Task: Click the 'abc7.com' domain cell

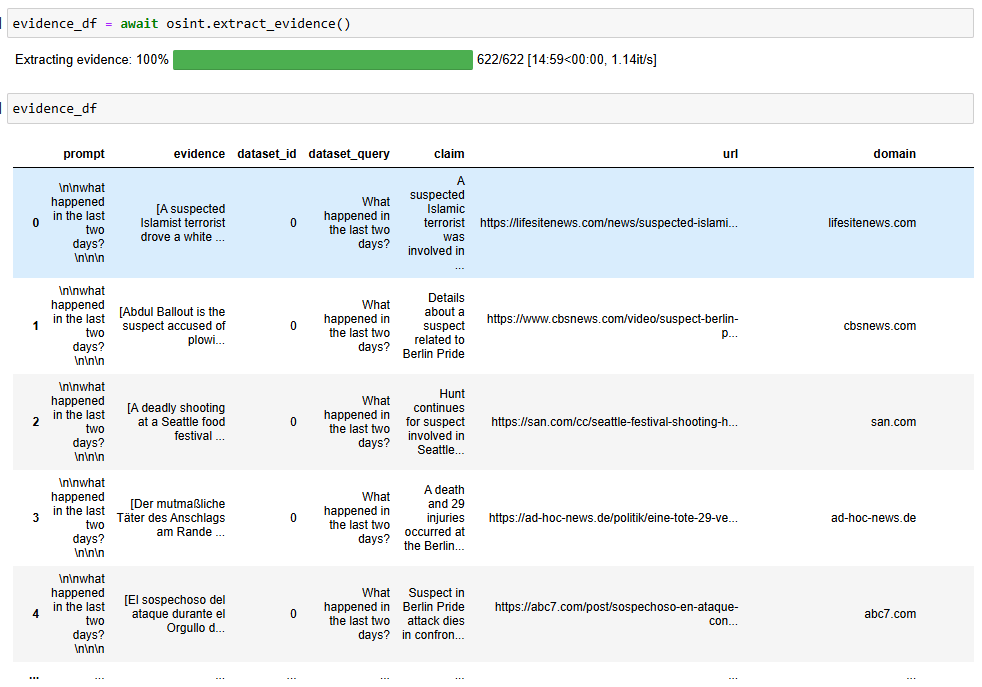Action: tap(890, 614)
